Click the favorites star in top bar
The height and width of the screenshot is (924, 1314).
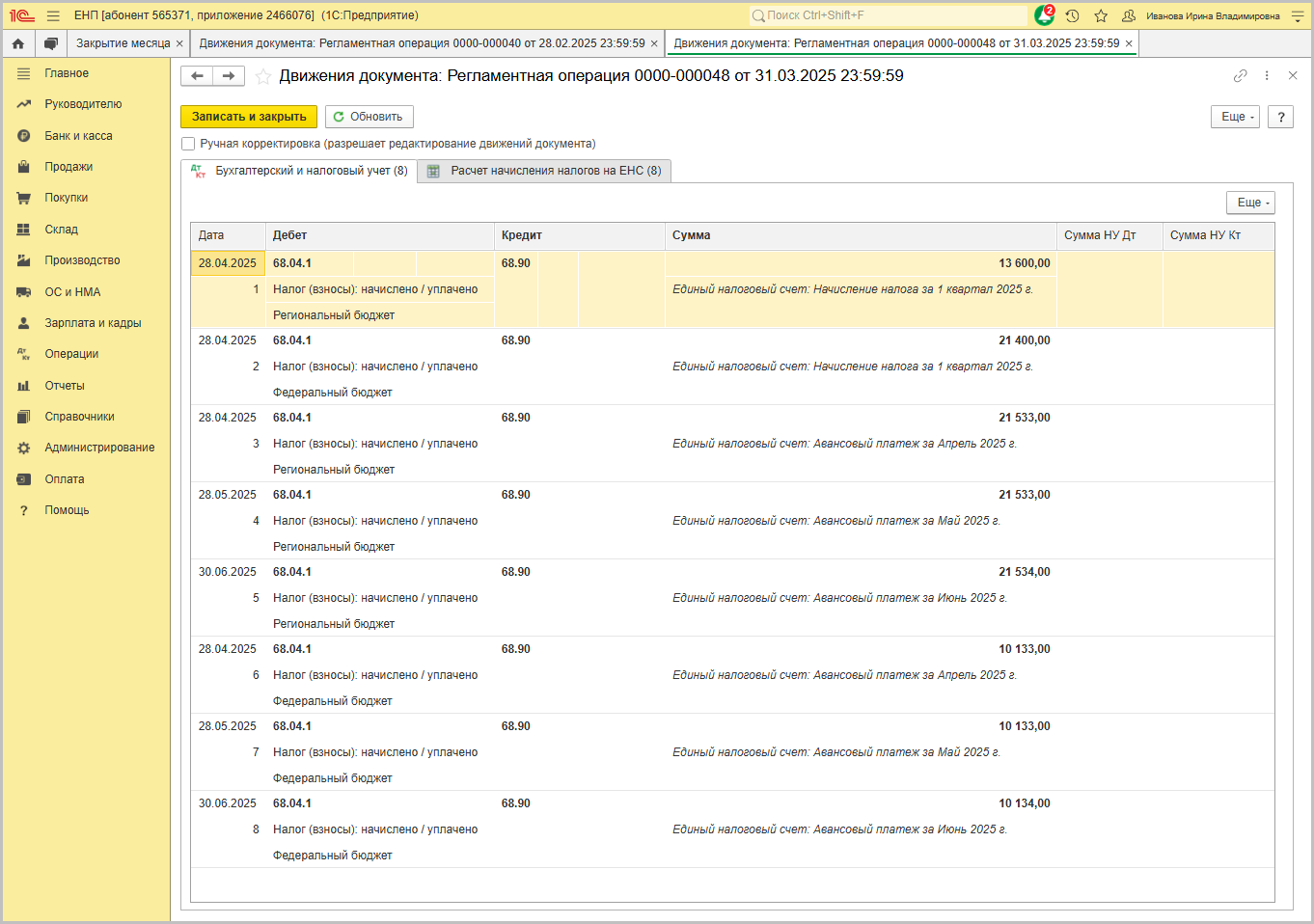click(1101, 15)
